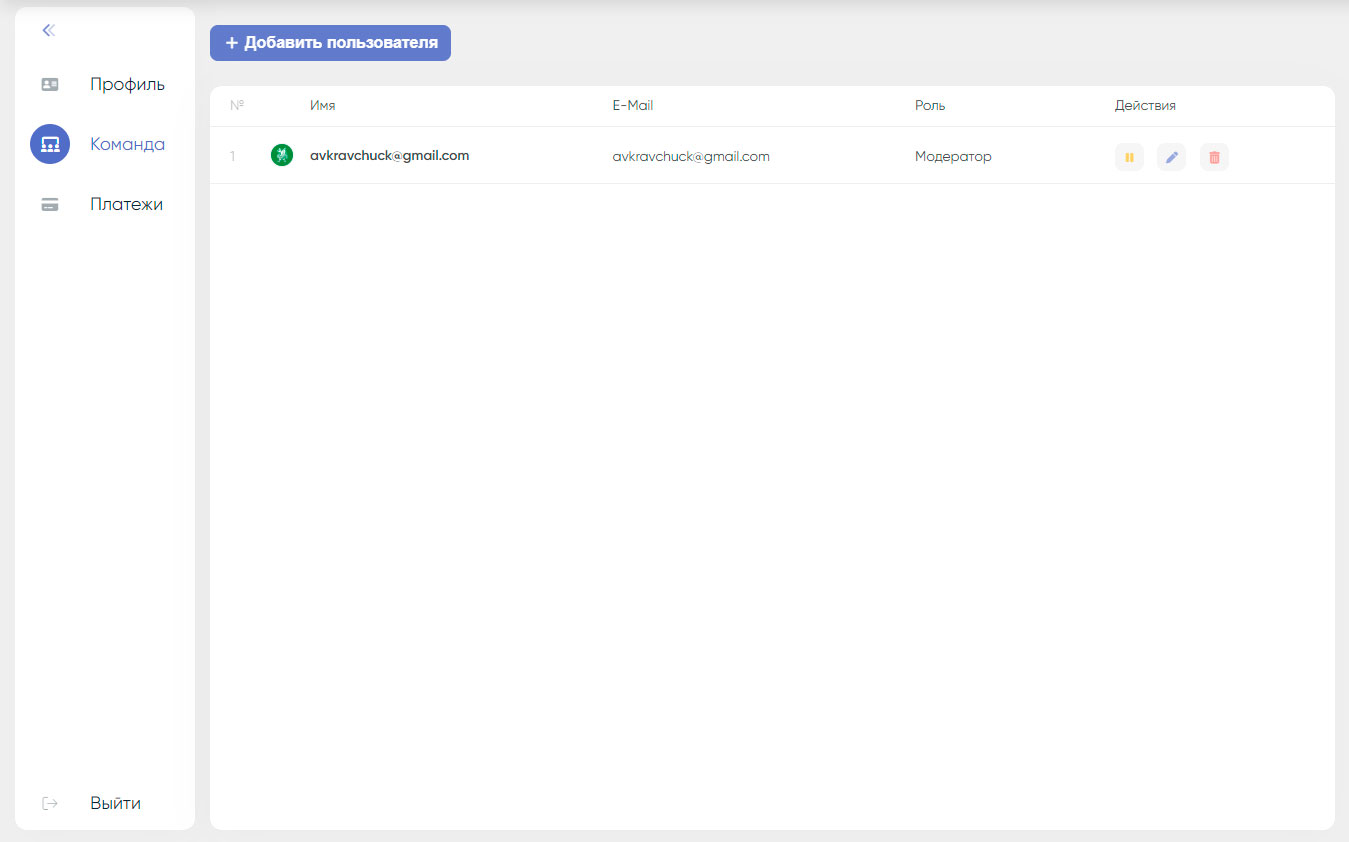1349x842 pixels.
Task: Delete the user with trash icon
Action: pos(1214,157)
